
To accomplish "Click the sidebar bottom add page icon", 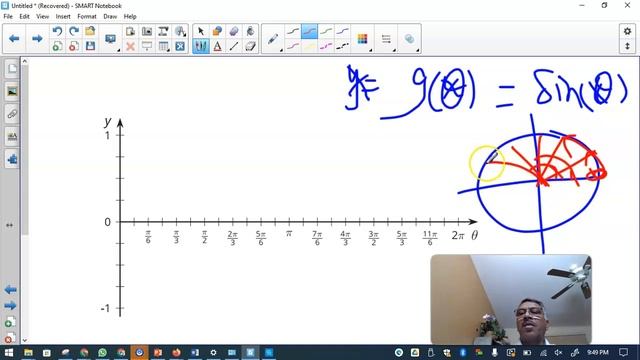I will point(9,322).
